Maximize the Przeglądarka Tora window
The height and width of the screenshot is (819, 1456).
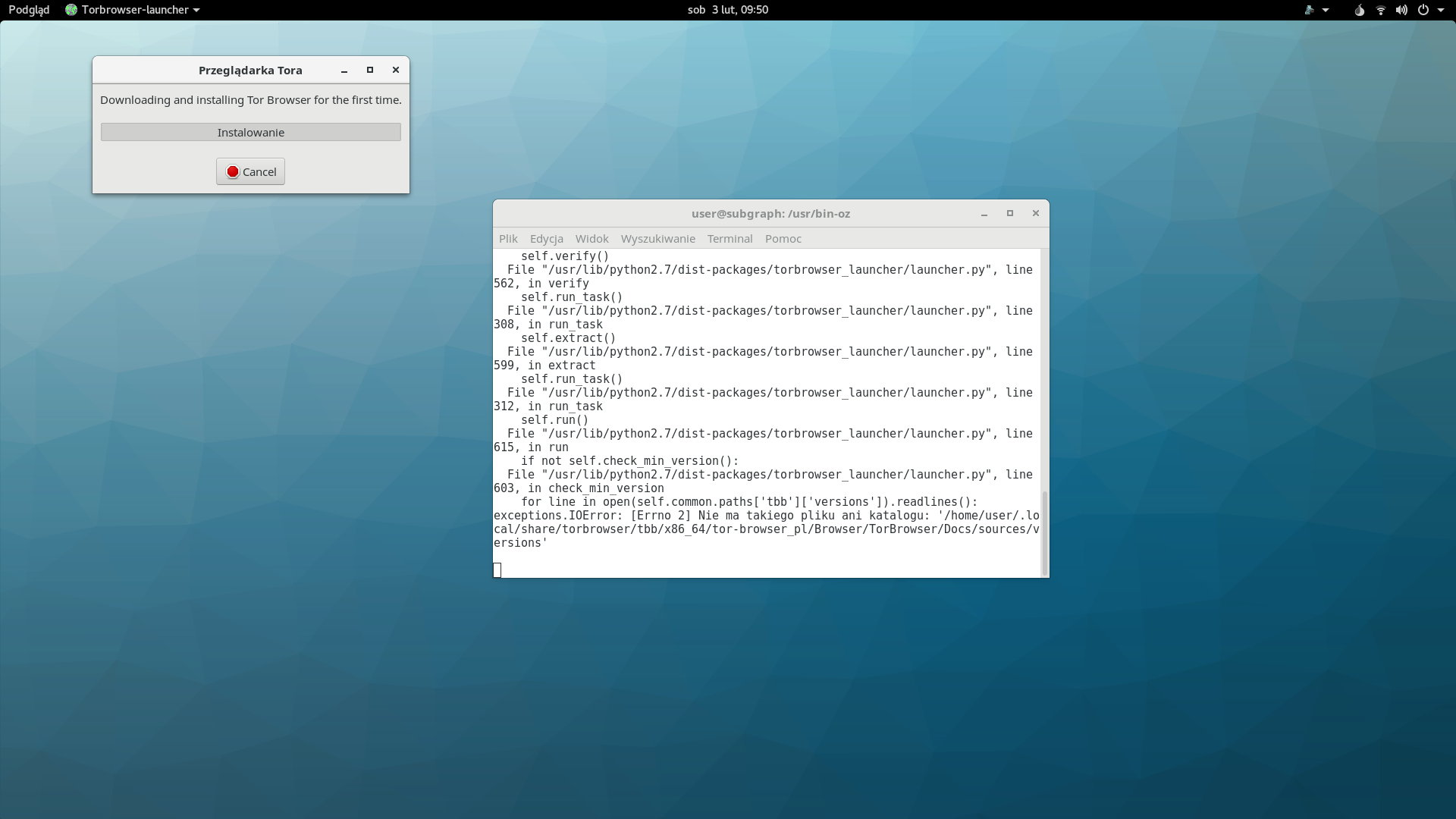pyautogui.click(x=370, y=70)
